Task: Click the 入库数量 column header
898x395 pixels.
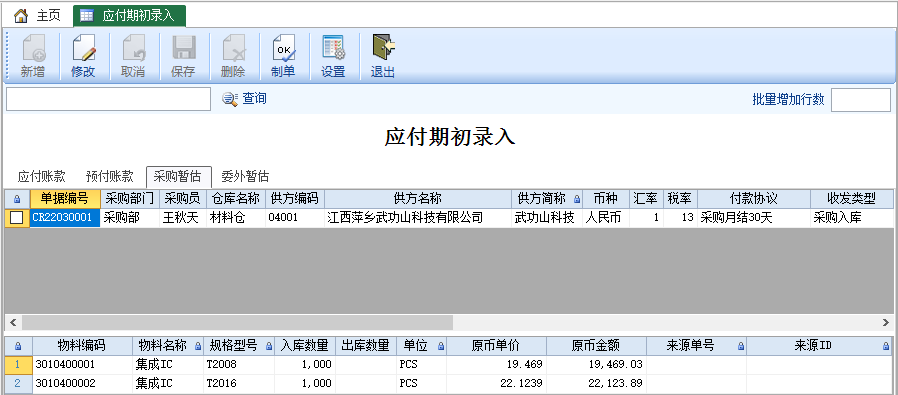Action: [304, 345]
